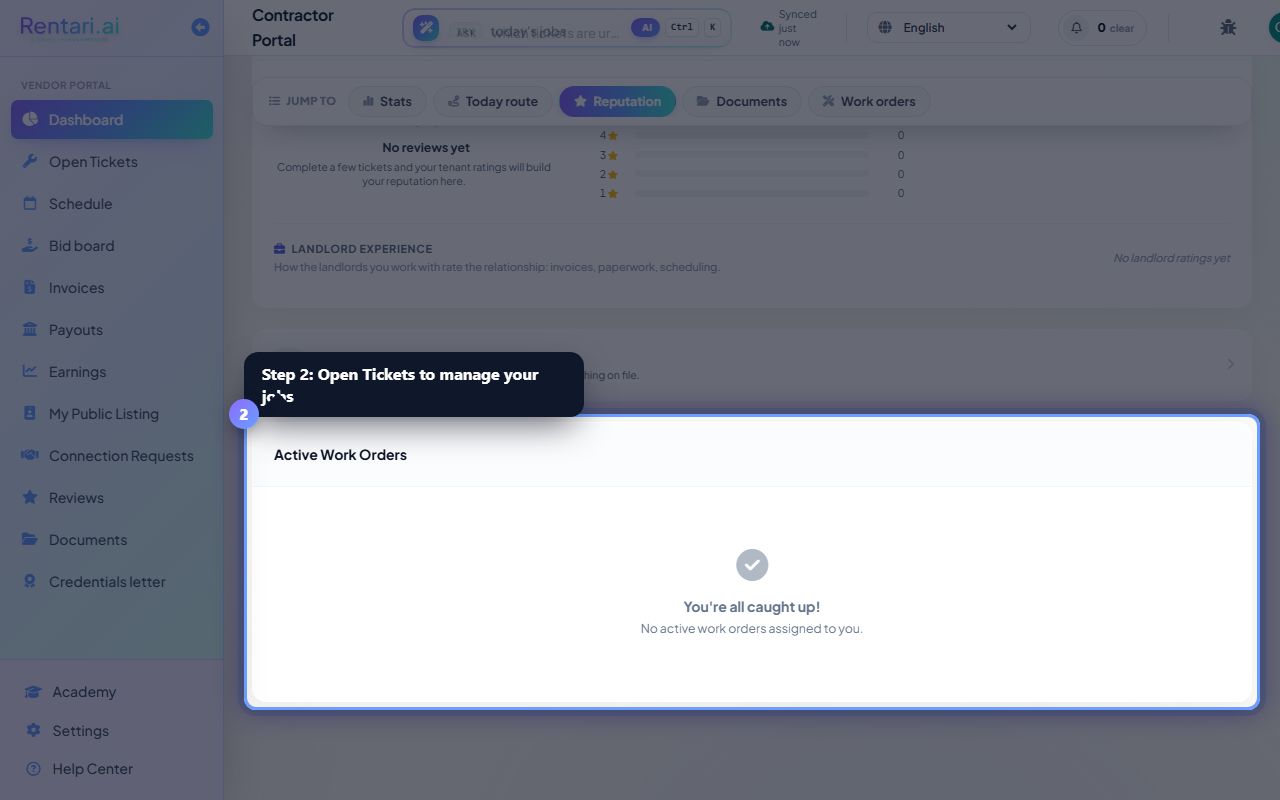Jump to Today route section
The width and height of the screenshot is (1280, 800).
[x=492, y=101]
